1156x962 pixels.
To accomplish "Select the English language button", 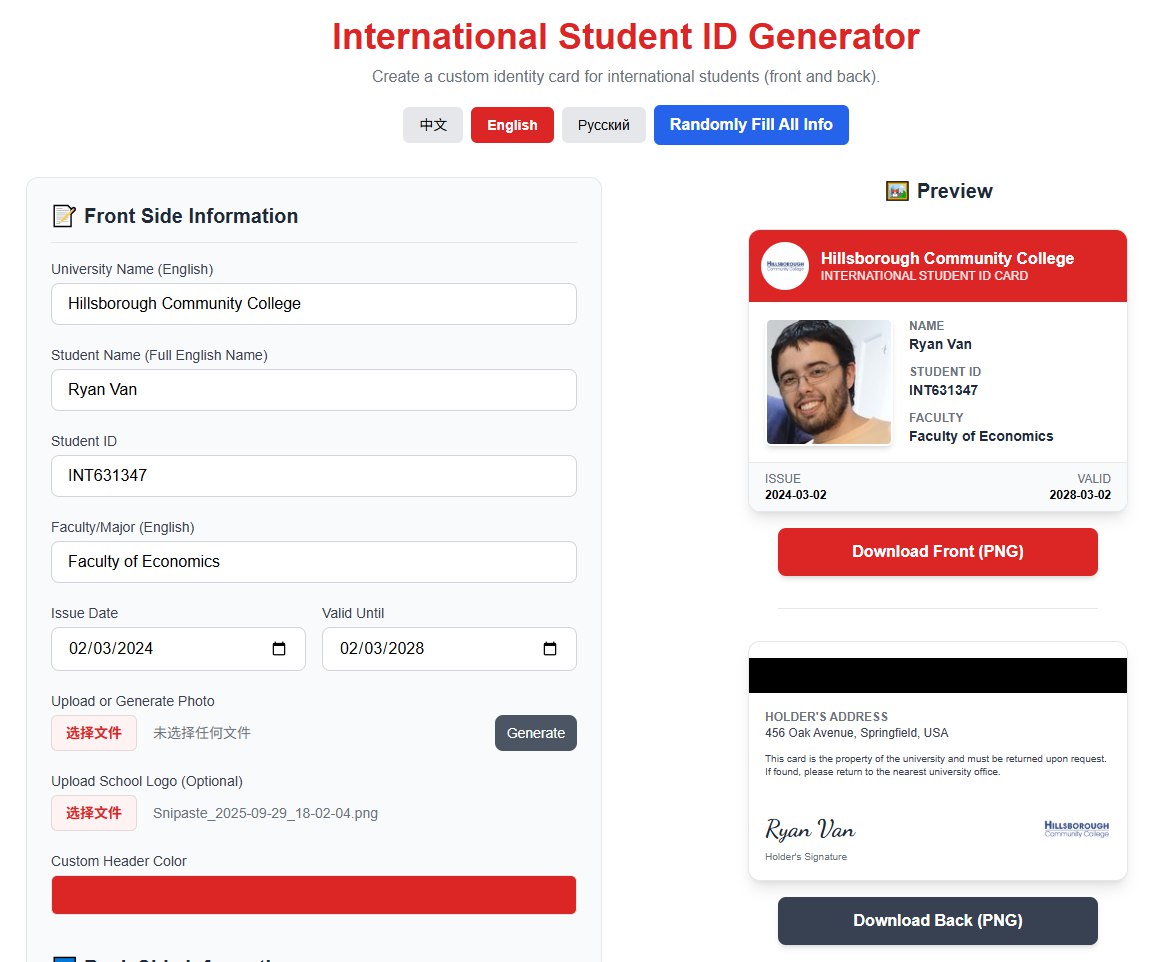I will [x=512, y=125].
